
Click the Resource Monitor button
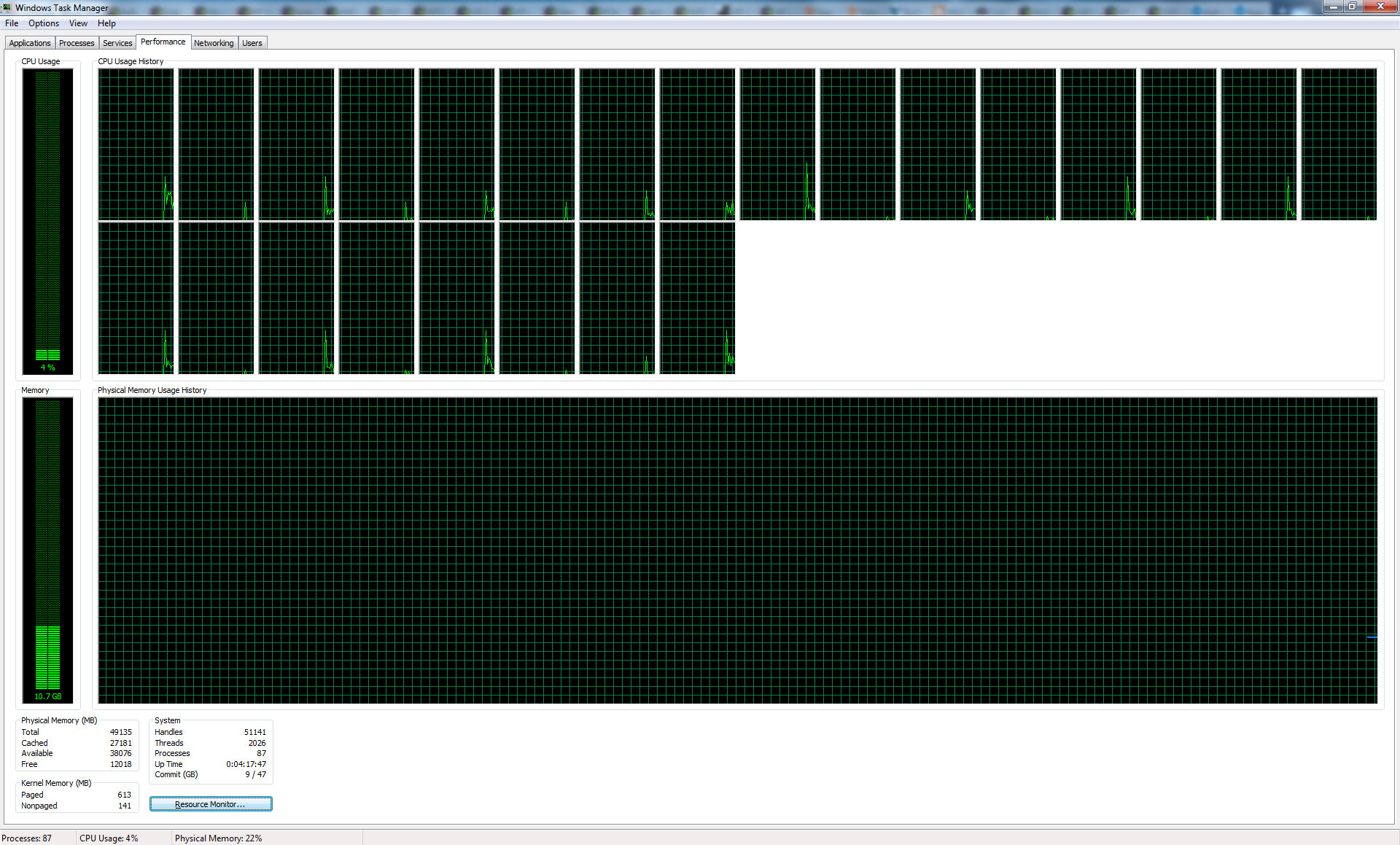click(x=211, y=804)
